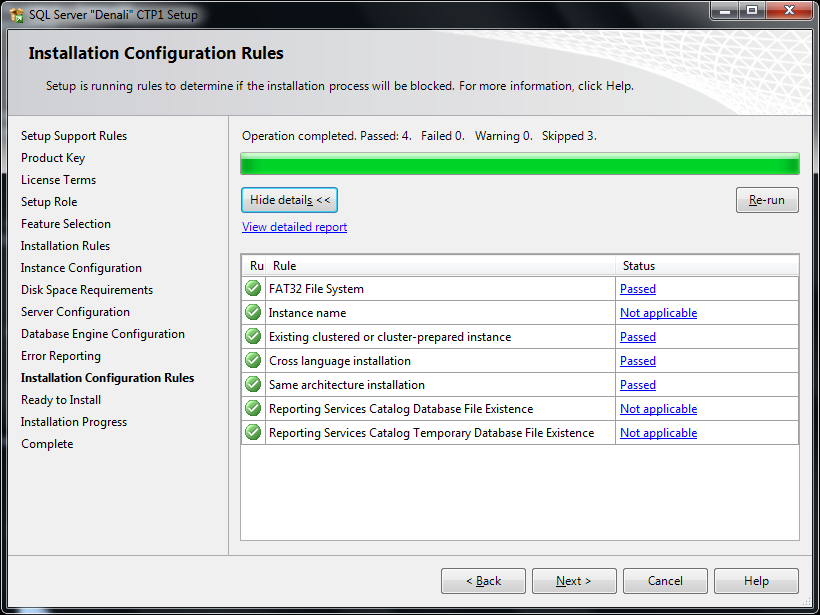
Task: Cancel the setup wizard
Action: click(x=665, y=581)
